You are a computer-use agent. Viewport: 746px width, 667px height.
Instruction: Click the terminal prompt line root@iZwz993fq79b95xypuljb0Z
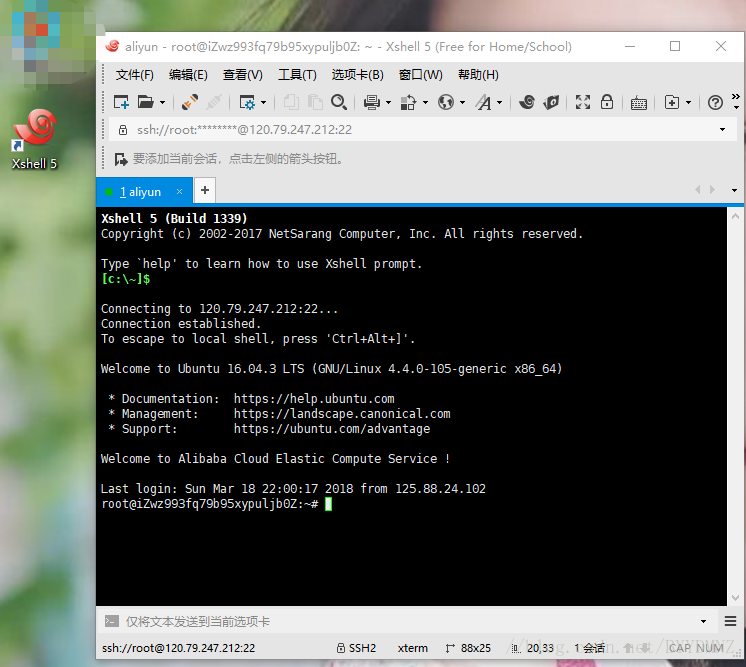(x=209, y=504)
